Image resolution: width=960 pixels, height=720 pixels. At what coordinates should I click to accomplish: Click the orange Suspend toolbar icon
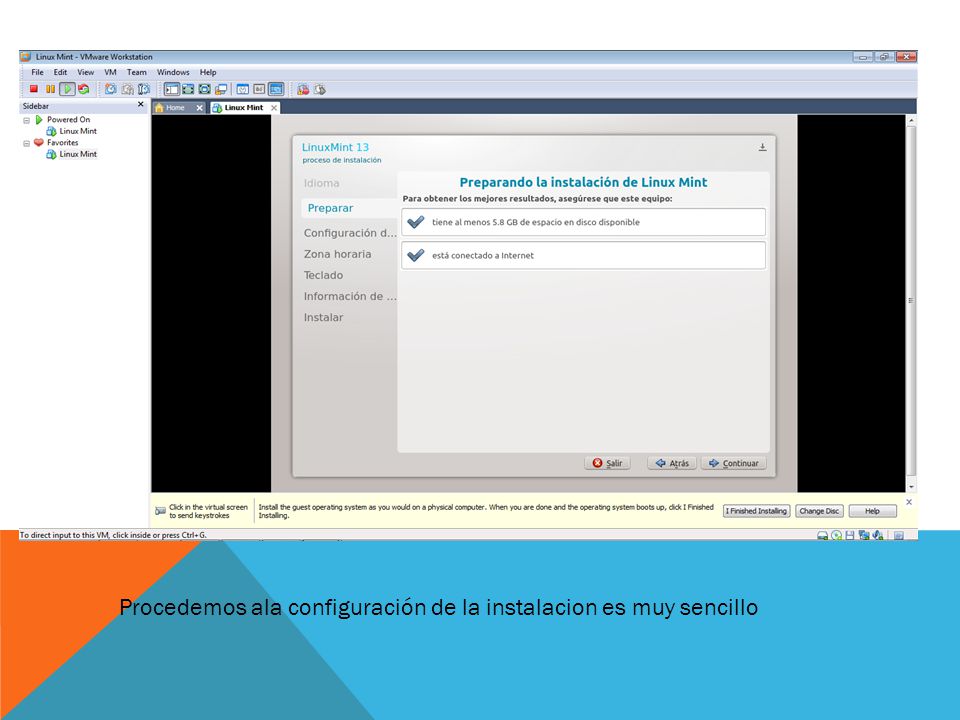coord(50,89)
